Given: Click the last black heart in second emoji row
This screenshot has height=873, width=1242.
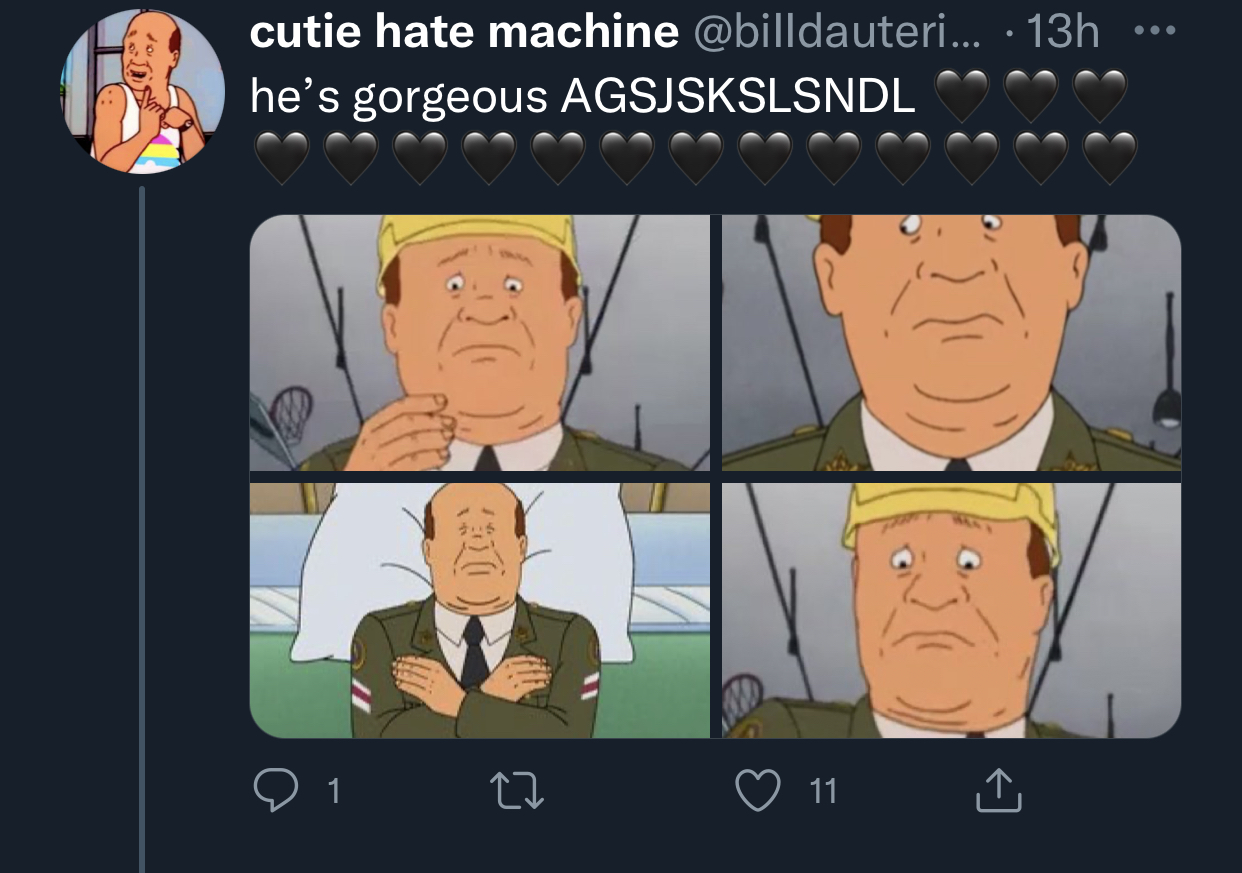Looking at the screenshot, I should 1111,158.
